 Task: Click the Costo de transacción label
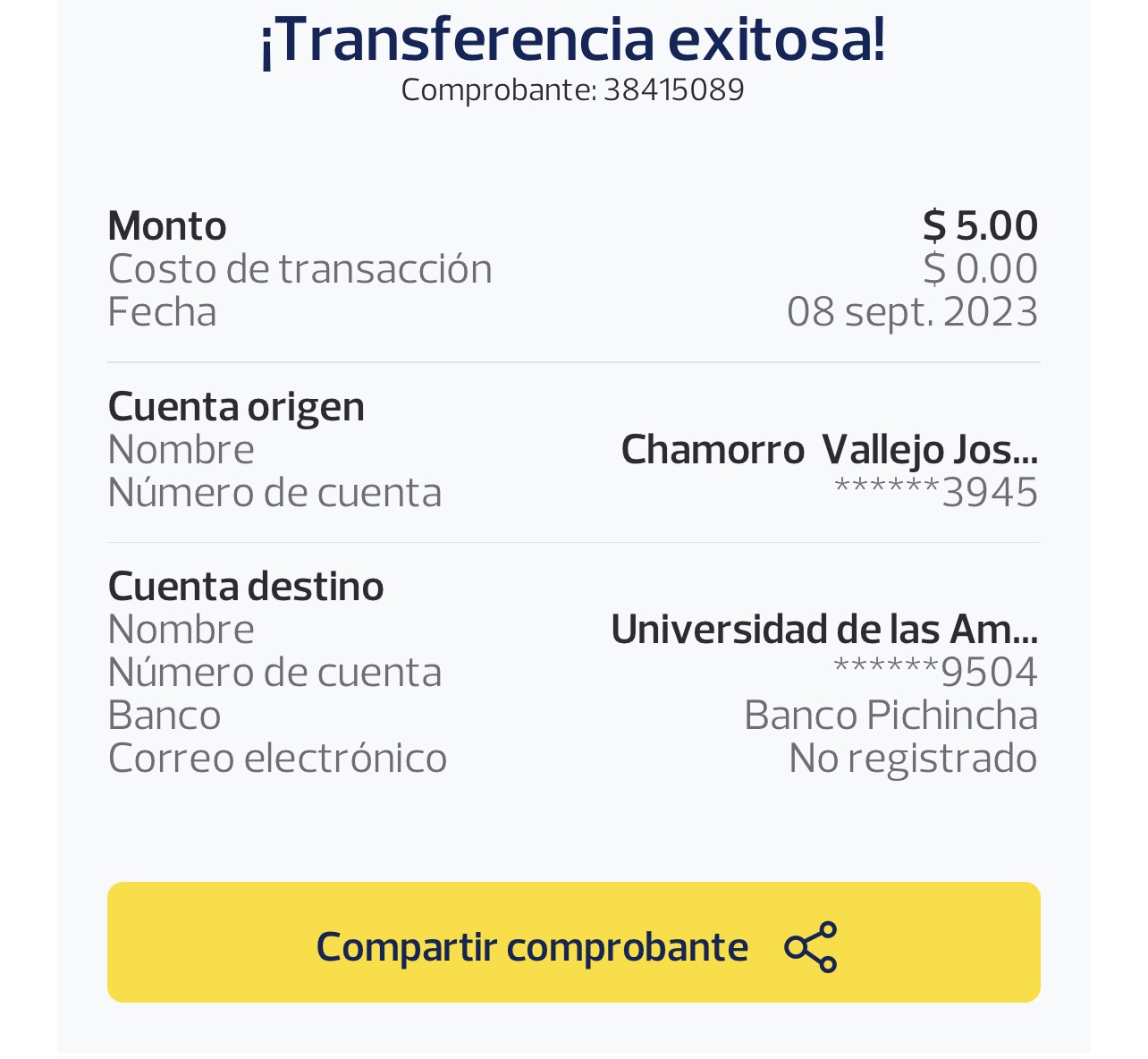300,268
